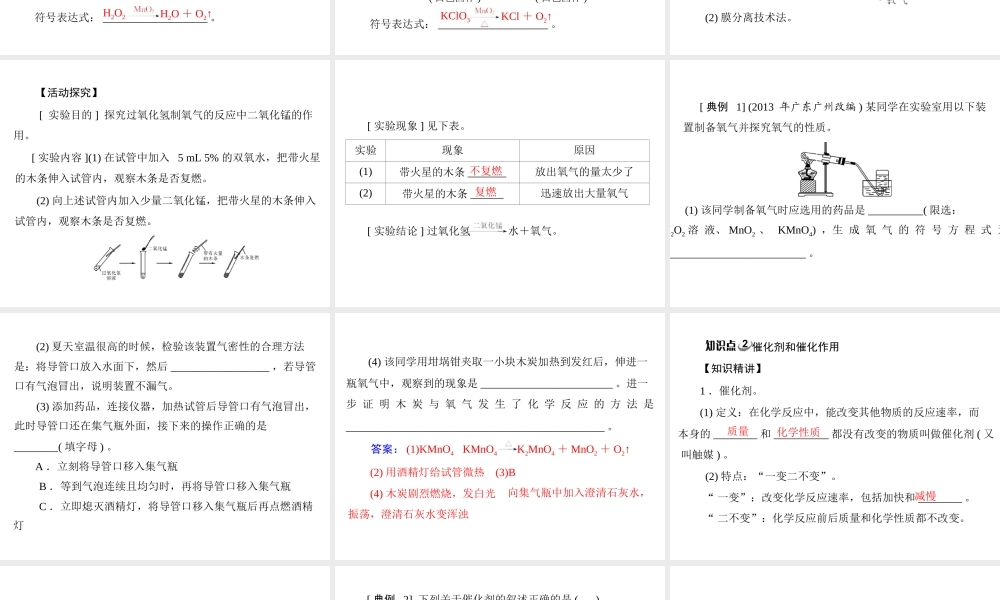Click the 实验 header cell in the table
The height and width of the screenshot is (600, 1000).
click(x=365, y=150)
